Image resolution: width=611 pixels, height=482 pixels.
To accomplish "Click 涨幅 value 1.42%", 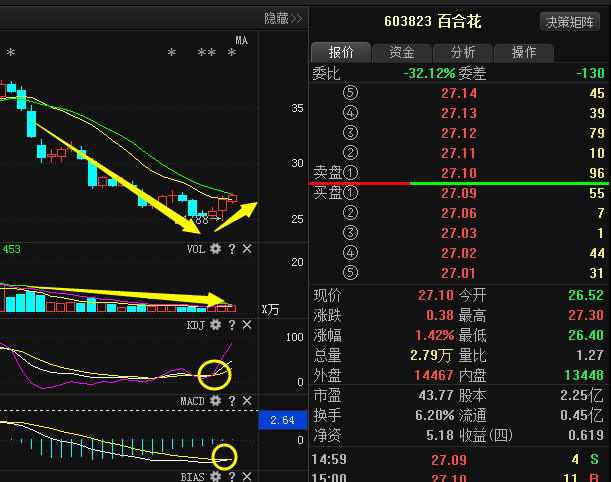I will coord(434,335).
